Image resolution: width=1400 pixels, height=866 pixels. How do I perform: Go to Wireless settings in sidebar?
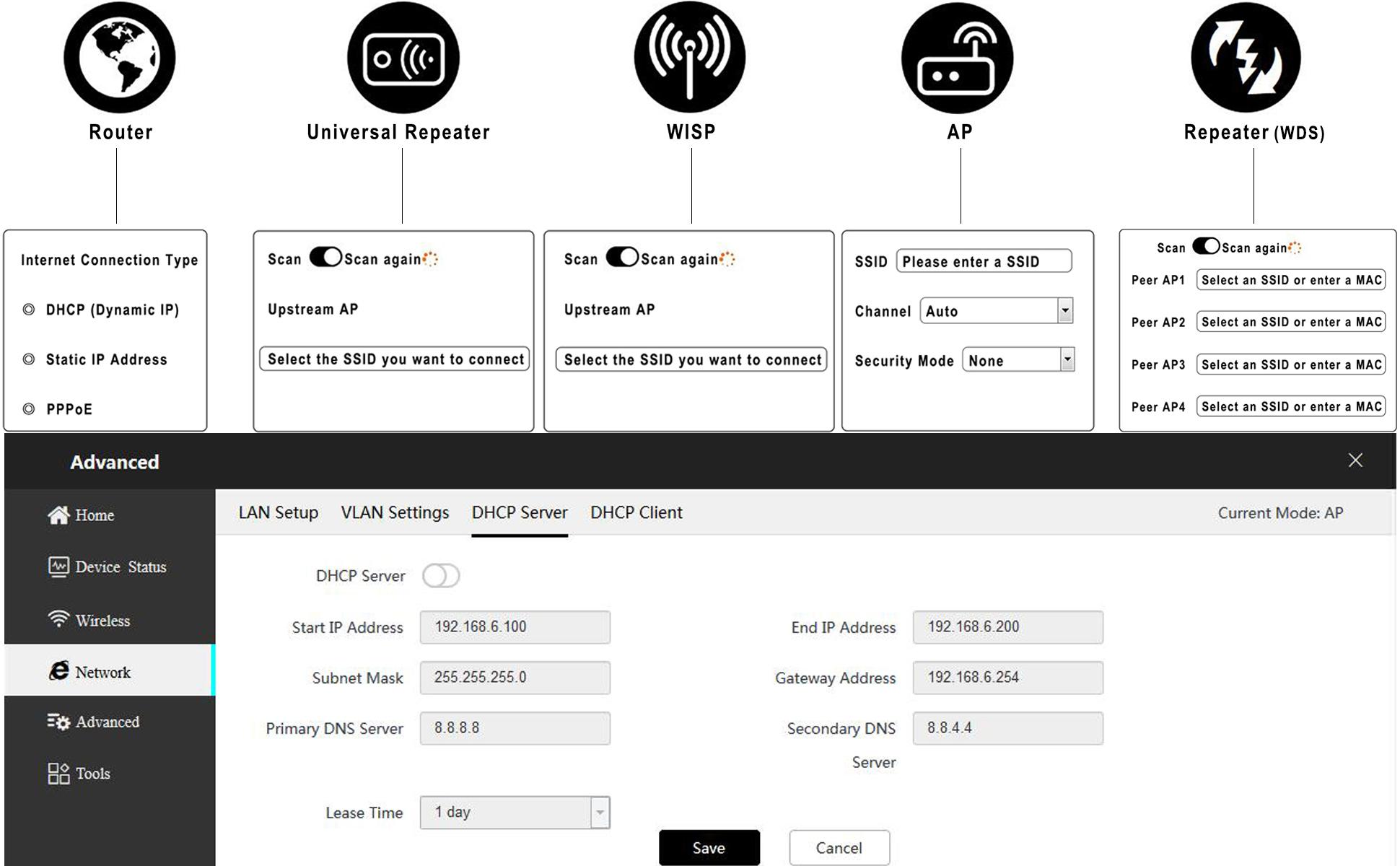[x=102, y=621]
